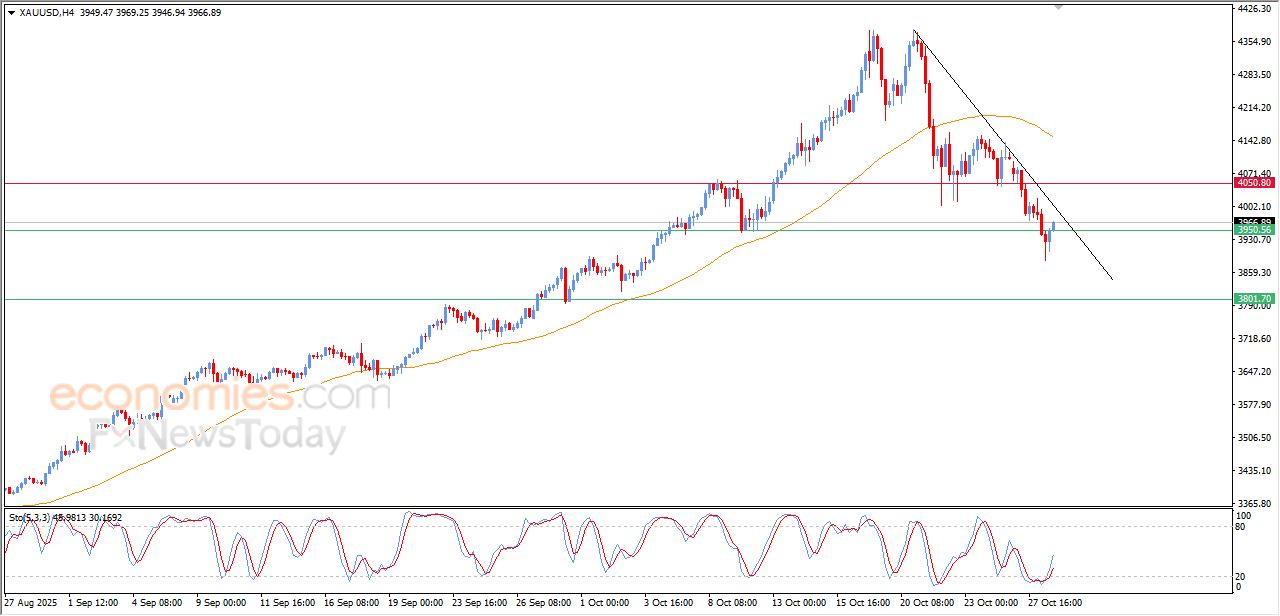Click the 3506.50 price axis value
This screenshot has width=1280, height=616.
pos(1253,437)
